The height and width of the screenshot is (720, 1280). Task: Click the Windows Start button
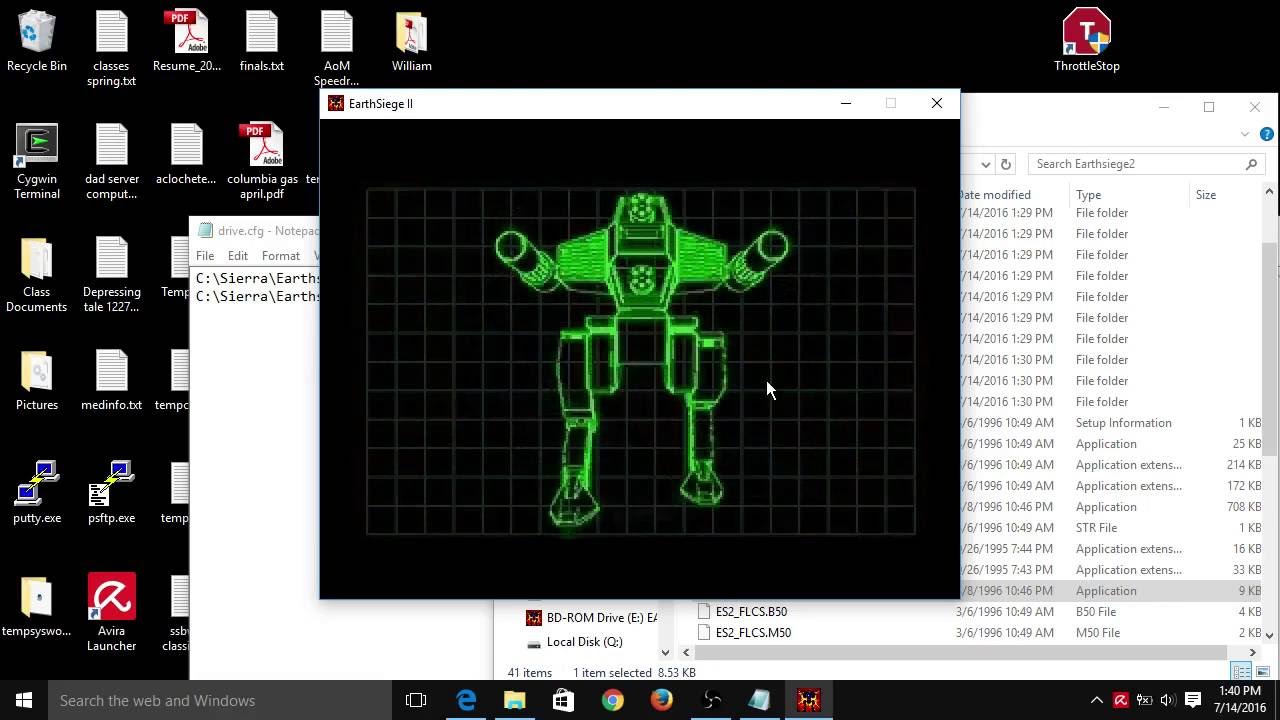(x=24, y=700)
